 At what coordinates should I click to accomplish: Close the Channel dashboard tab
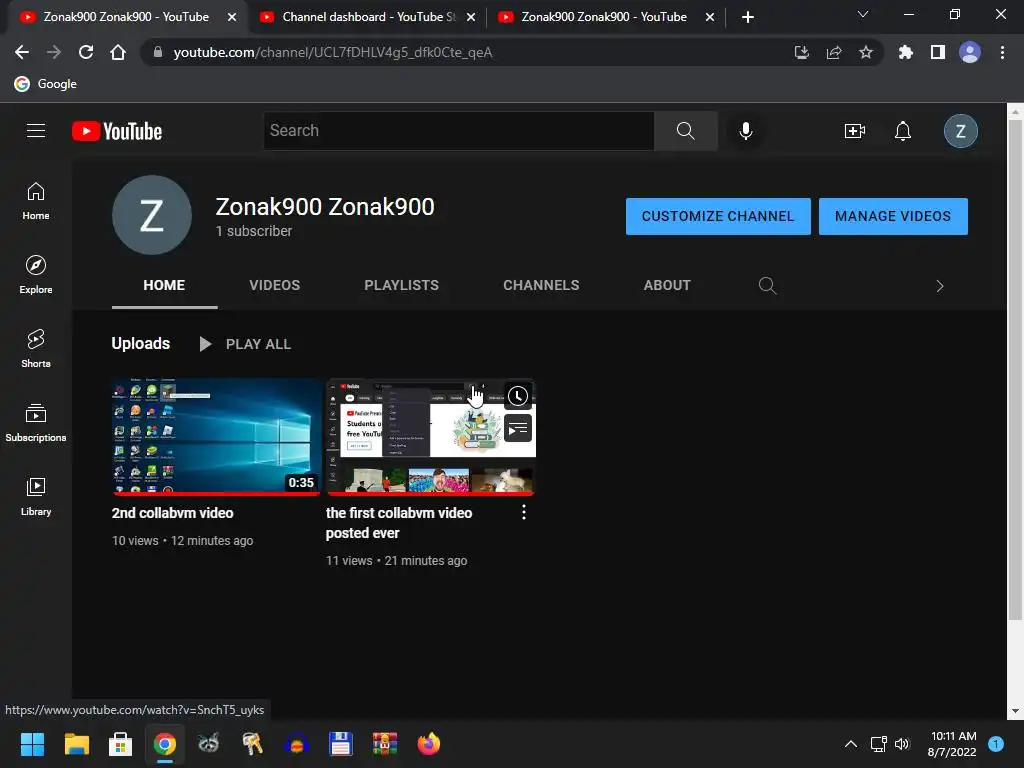[x=471, y=17]
